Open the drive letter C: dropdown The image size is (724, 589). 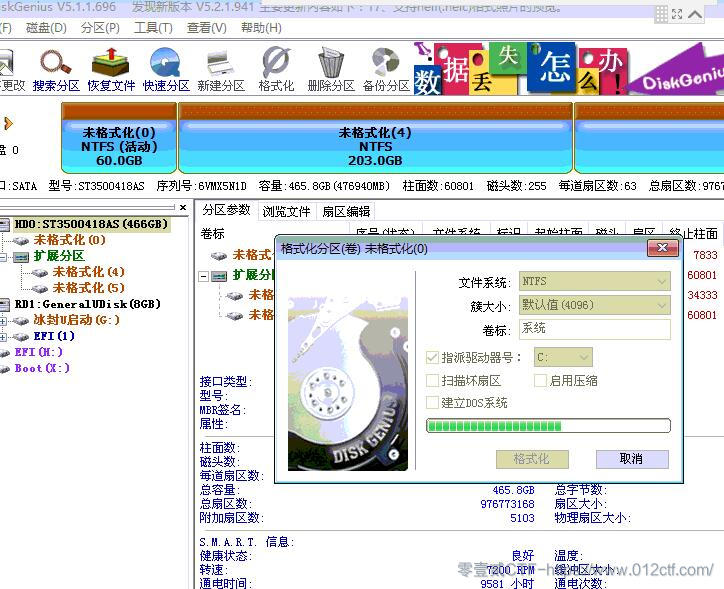pos(563,357)
